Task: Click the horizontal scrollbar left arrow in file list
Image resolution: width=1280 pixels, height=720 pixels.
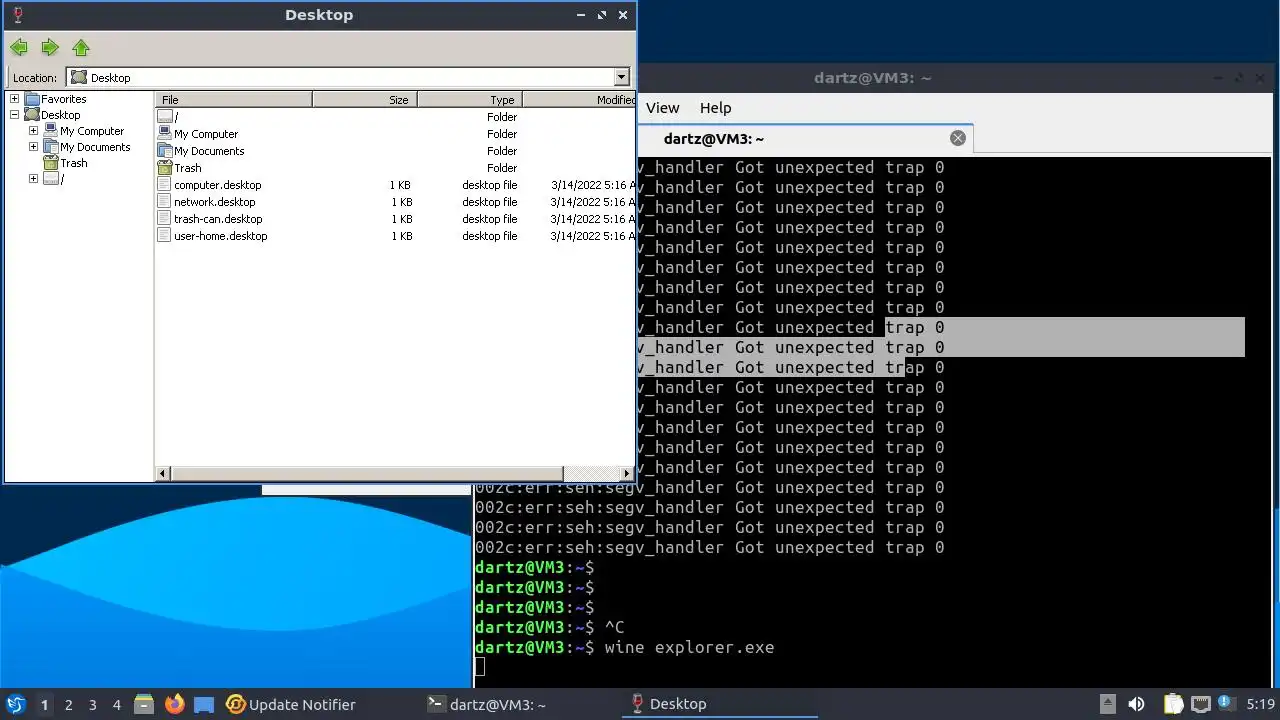Action: click(163, 473)
